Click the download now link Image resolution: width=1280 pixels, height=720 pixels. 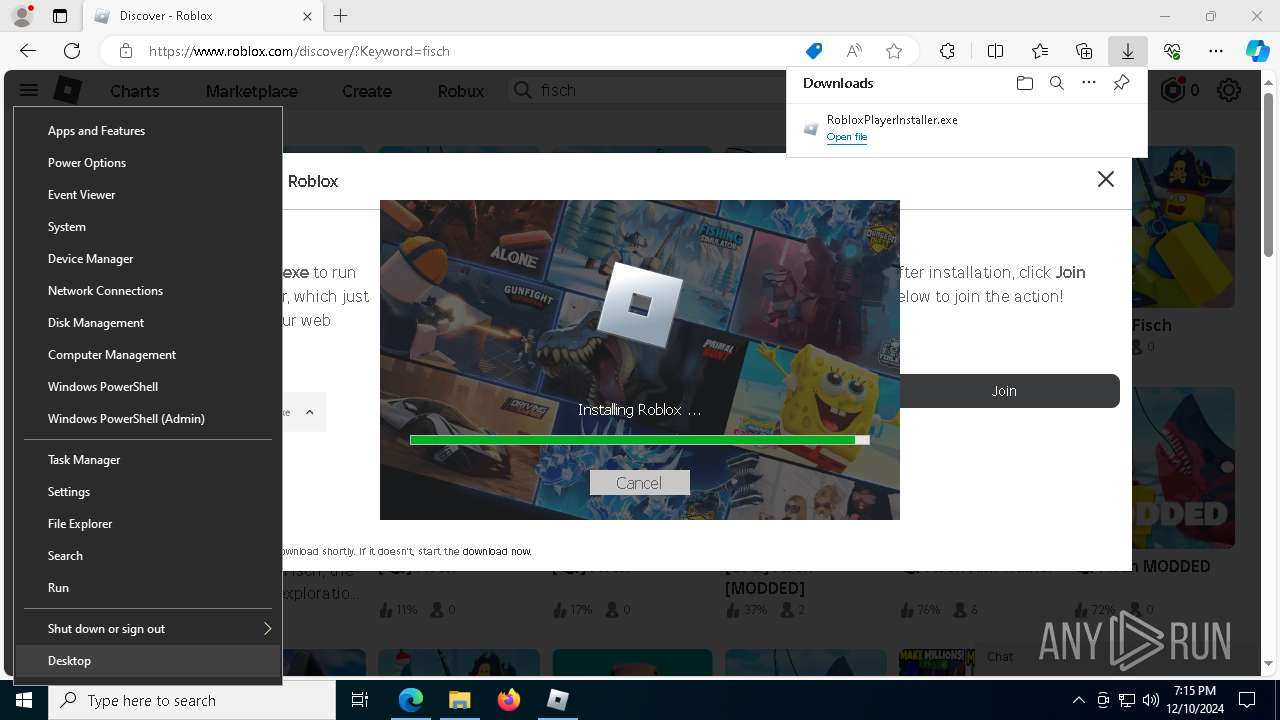(x=496, y=551)
